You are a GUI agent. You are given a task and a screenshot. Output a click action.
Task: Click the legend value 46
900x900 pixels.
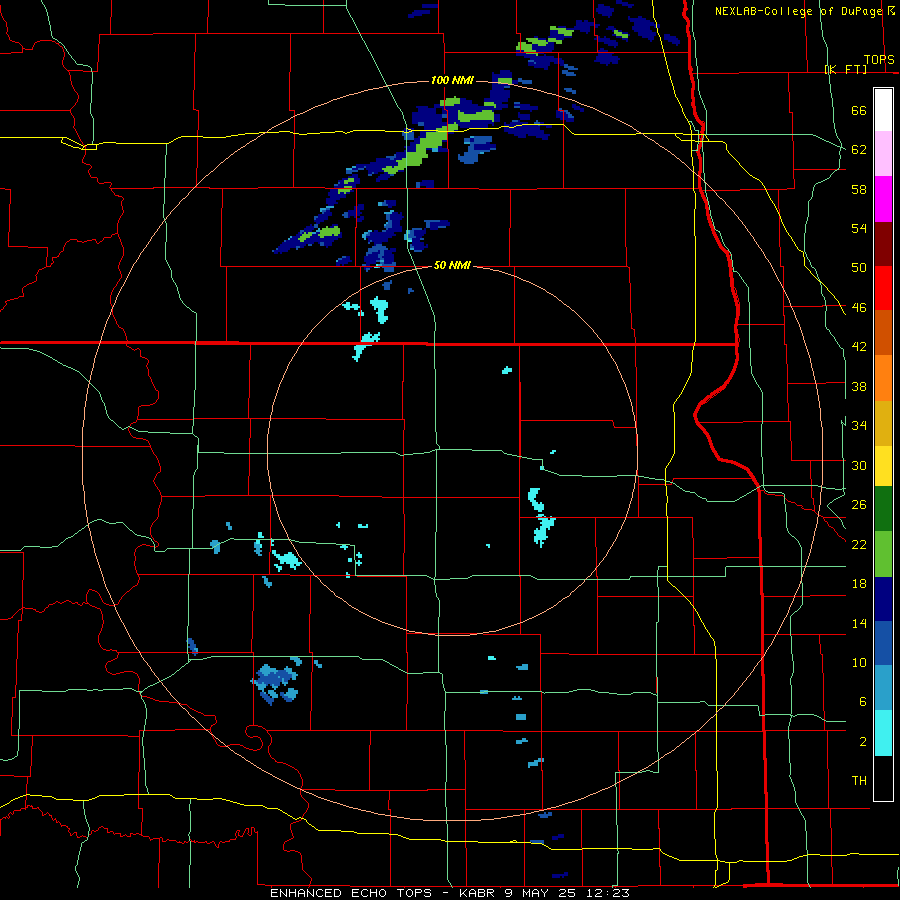click(859, 307)
